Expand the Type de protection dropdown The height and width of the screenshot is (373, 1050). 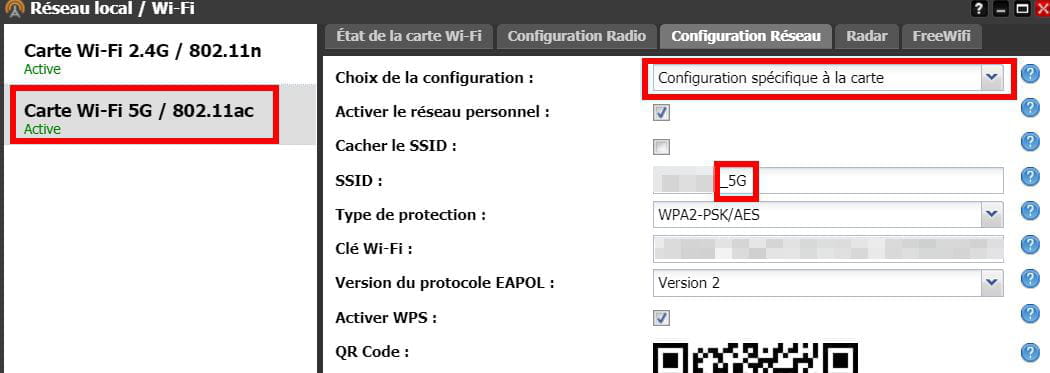(828, 215)
